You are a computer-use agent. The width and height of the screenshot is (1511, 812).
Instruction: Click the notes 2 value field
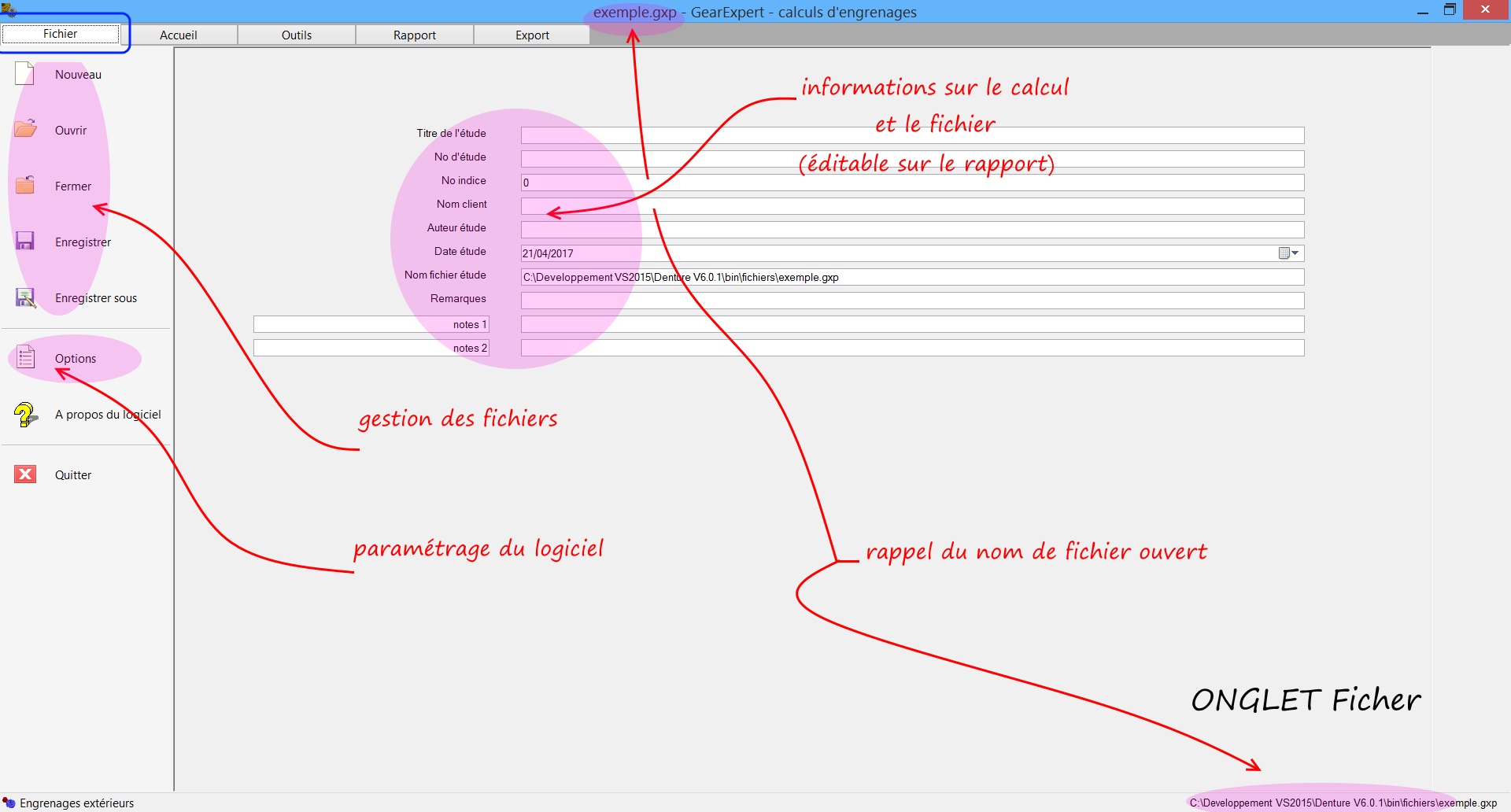pos(912,348)
